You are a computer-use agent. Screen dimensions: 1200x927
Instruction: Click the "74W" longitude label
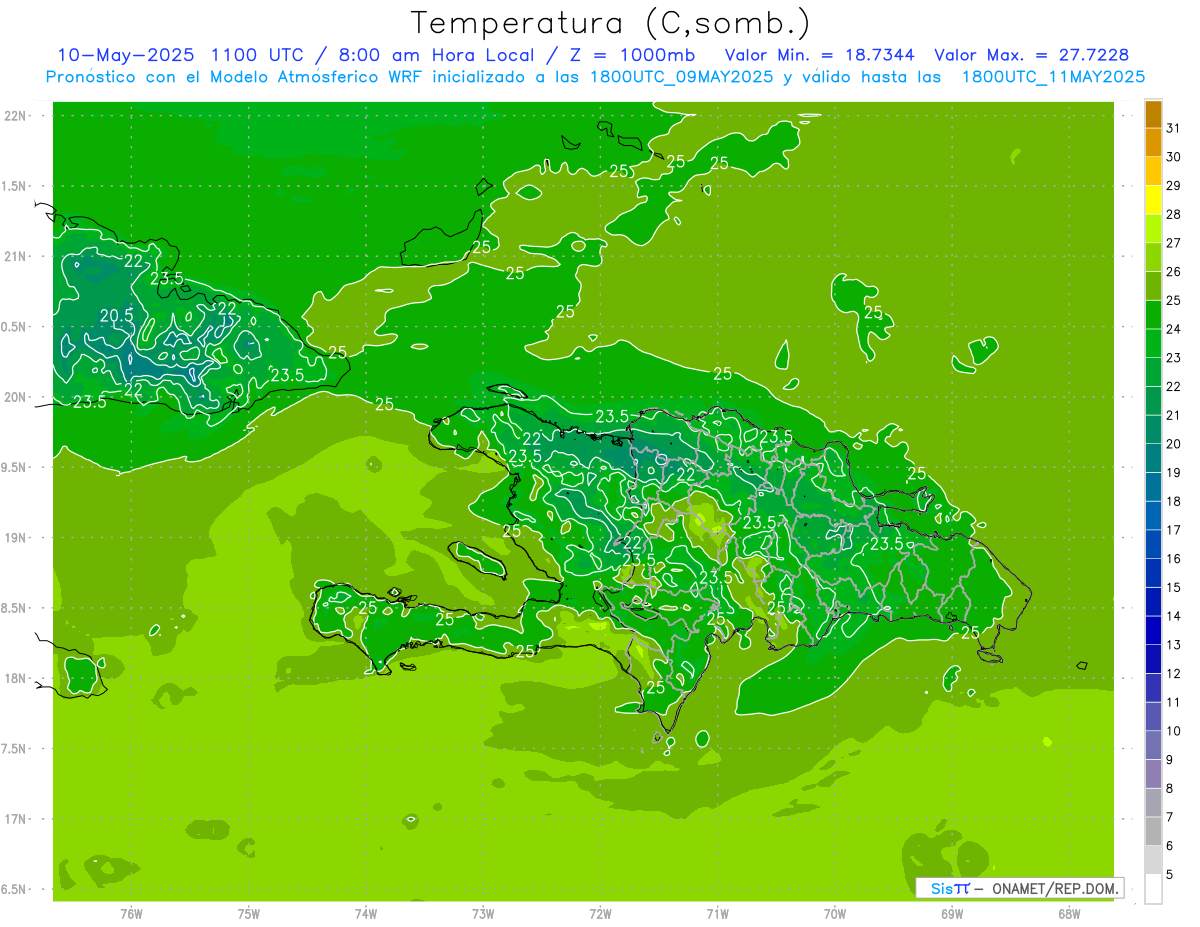(x=366, y=914)
